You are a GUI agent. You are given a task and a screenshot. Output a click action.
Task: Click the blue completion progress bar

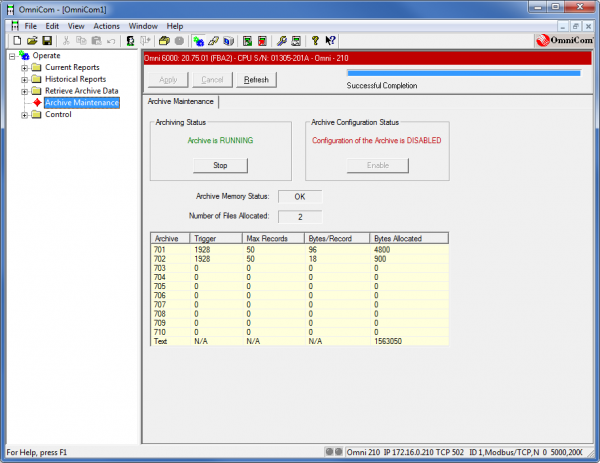tap(463, 72)
